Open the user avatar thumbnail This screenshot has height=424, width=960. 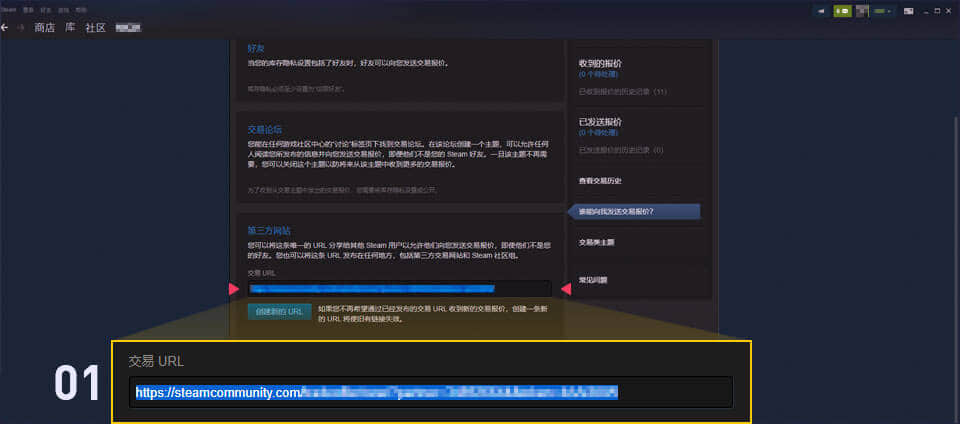tap(862, 11)
